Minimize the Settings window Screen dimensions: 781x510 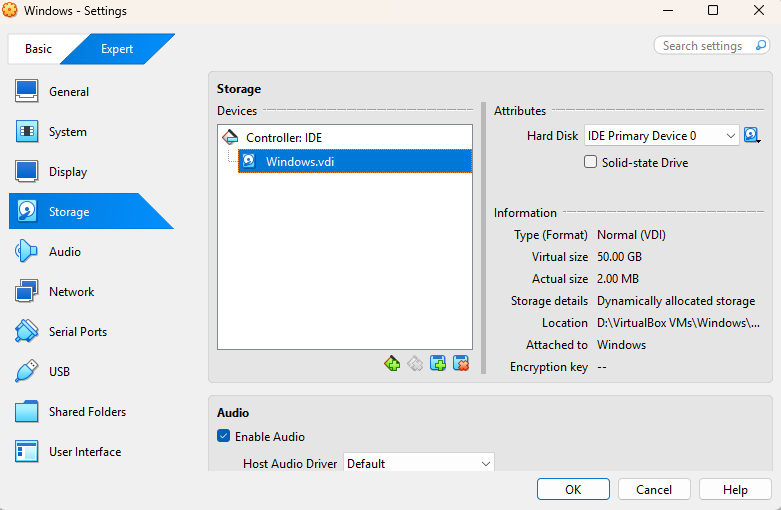(668, 10)
